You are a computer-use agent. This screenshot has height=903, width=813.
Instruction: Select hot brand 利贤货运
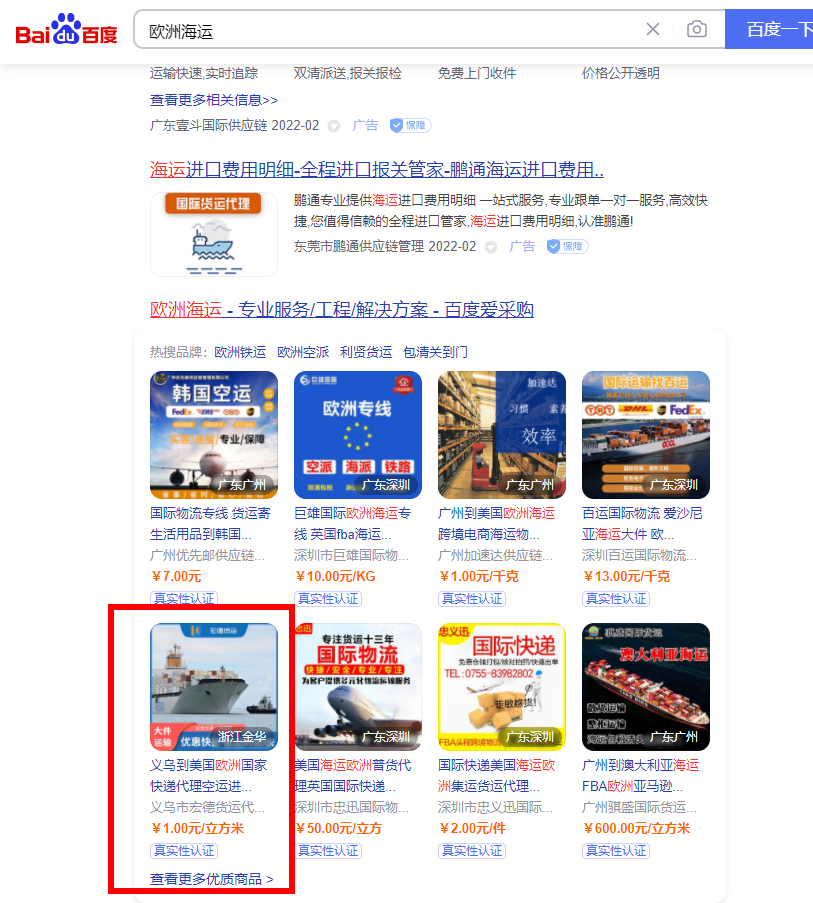[366, 352]
